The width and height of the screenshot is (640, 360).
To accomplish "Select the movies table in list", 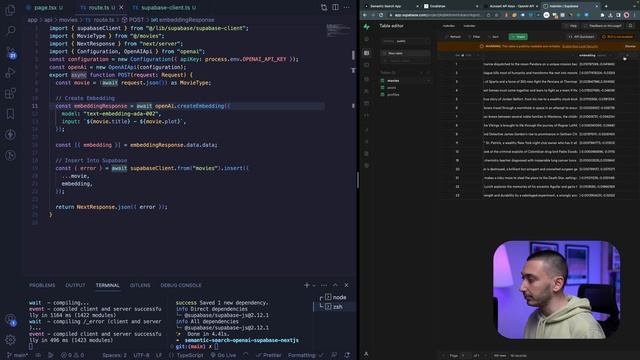I will click(405, 81).
